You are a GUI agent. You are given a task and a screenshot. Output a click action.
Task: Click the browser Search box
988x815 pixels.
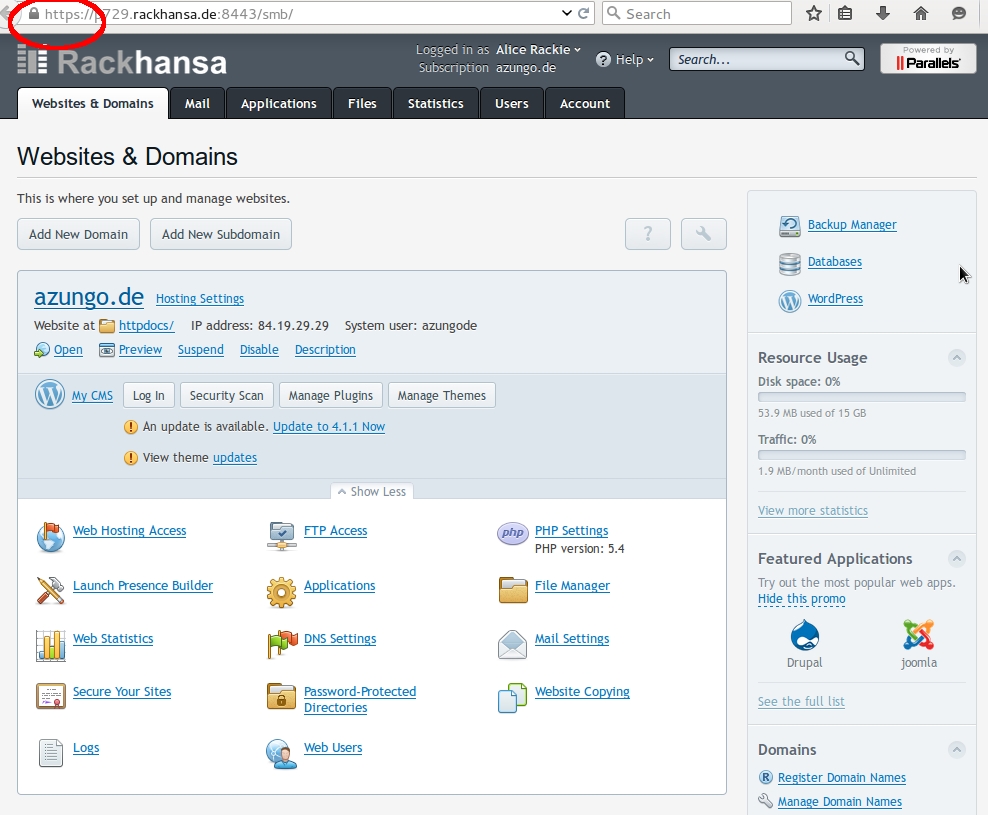pyautogui.click(x=697, y=13)
